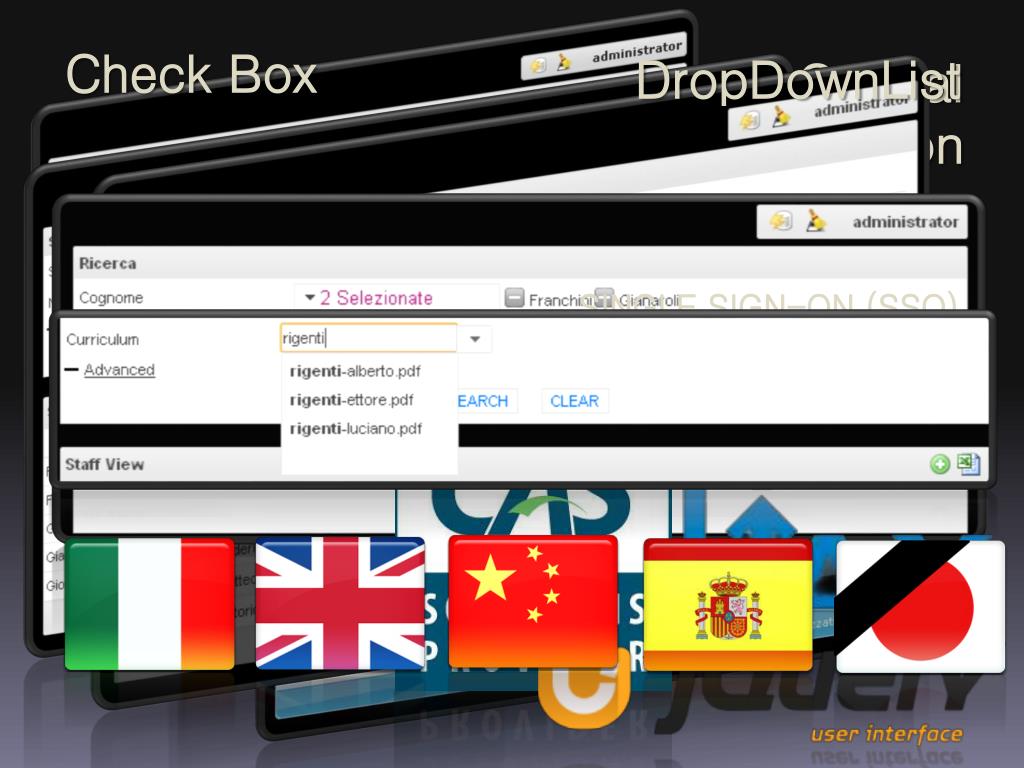Click the Curriculum field label
This screenshot has width=1024, height=768.
[103, 340]
